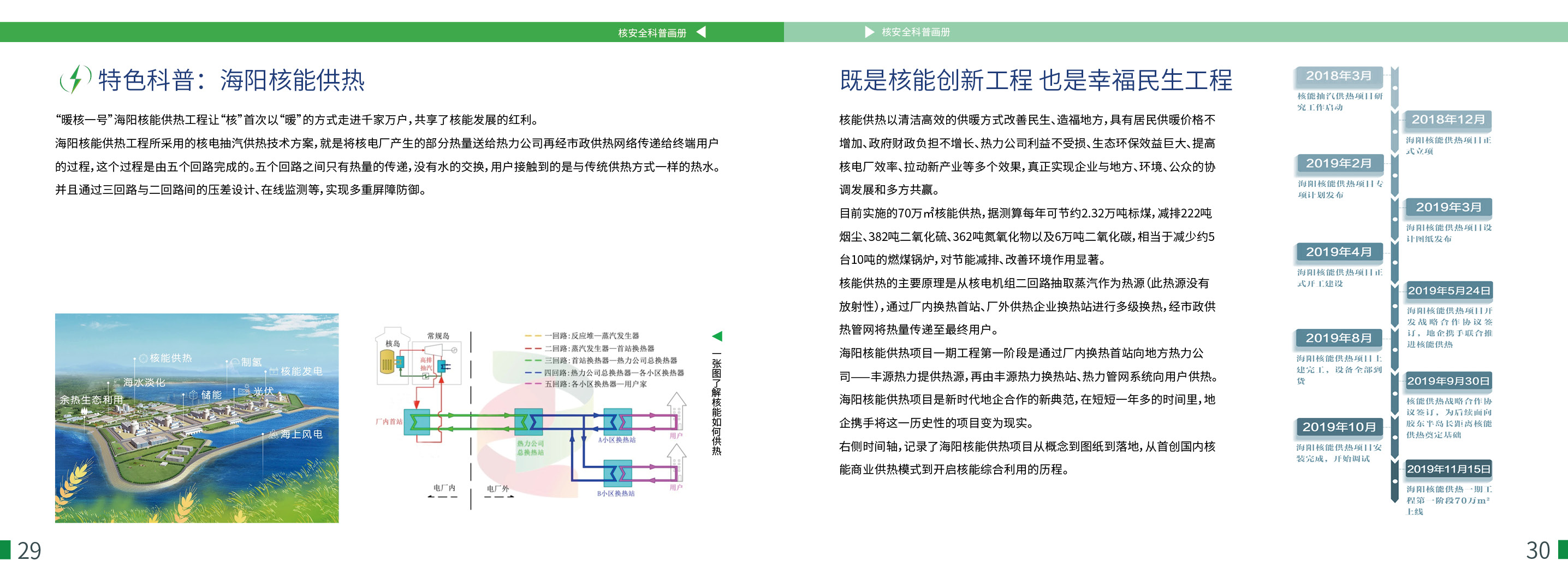Image resolution: width=1568 pixels, height=578 pixels.
Task: Click the 制氢 label on the aerial image
Action: [x=251, y=362]
